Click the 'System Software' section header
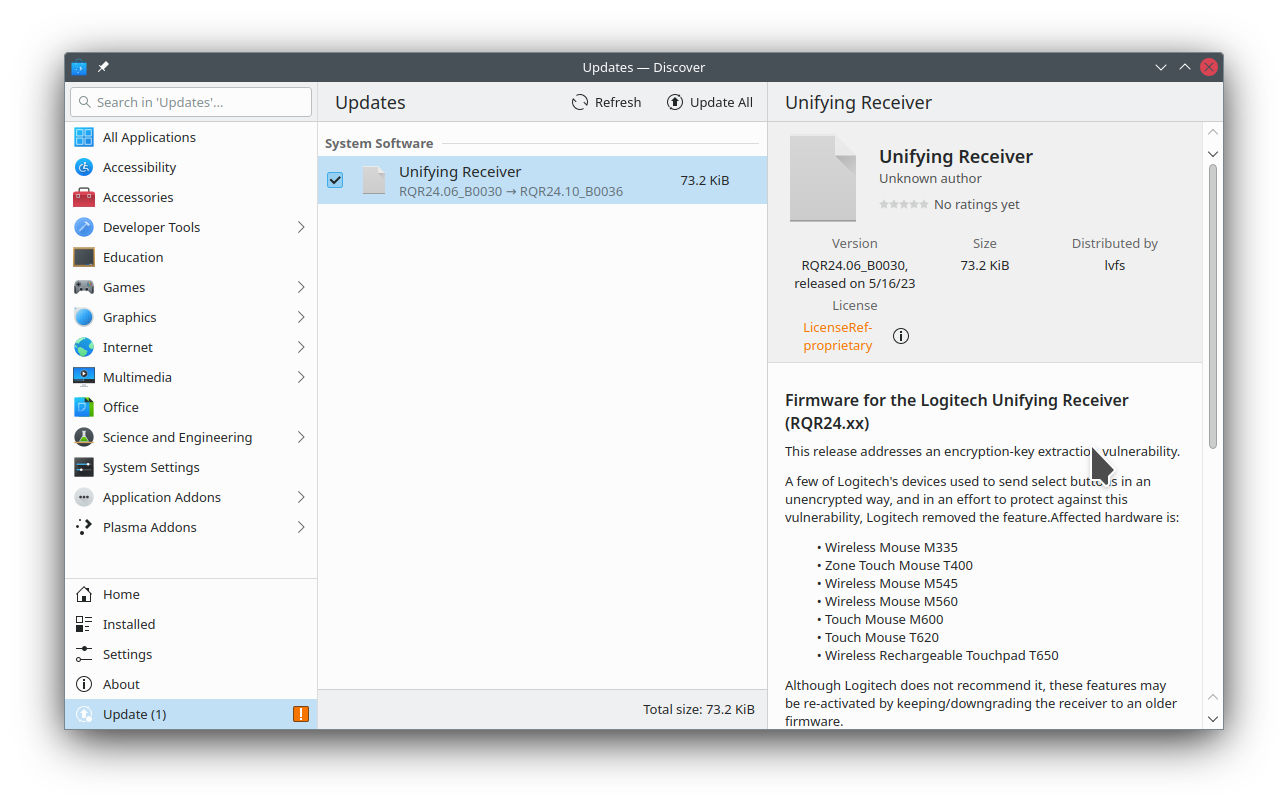1288x806 pixels. [x=379, y=143]
